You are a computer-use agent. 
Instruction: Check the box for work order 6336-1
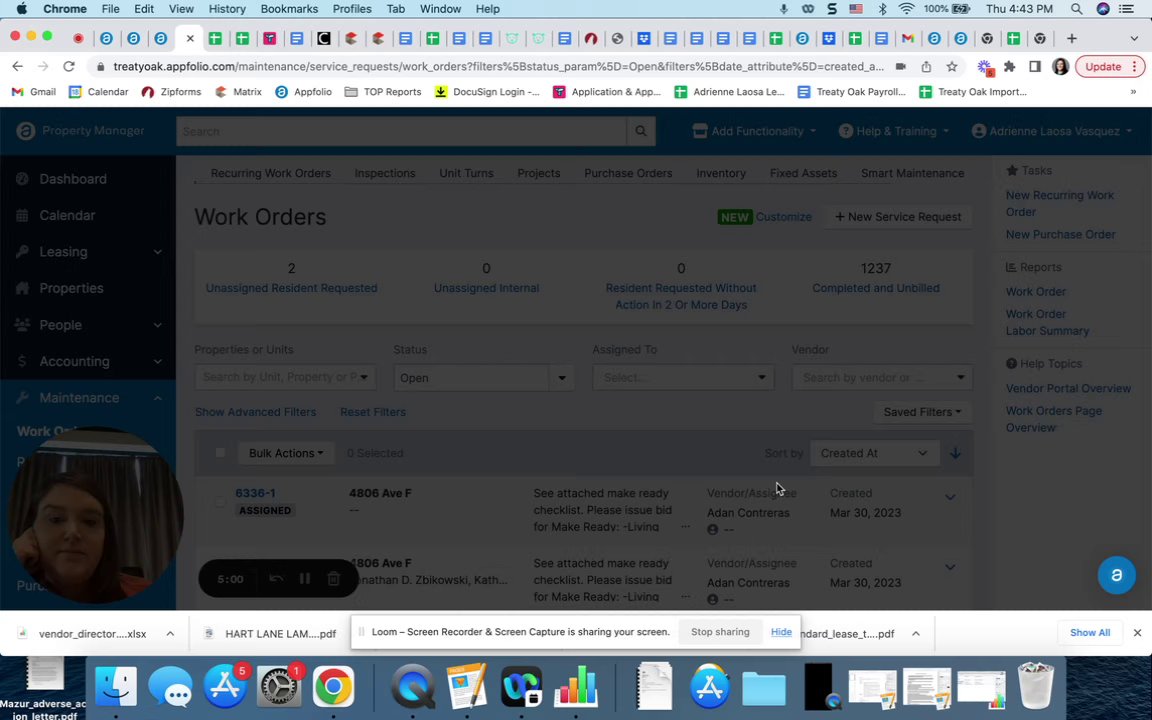click(220, 502)
